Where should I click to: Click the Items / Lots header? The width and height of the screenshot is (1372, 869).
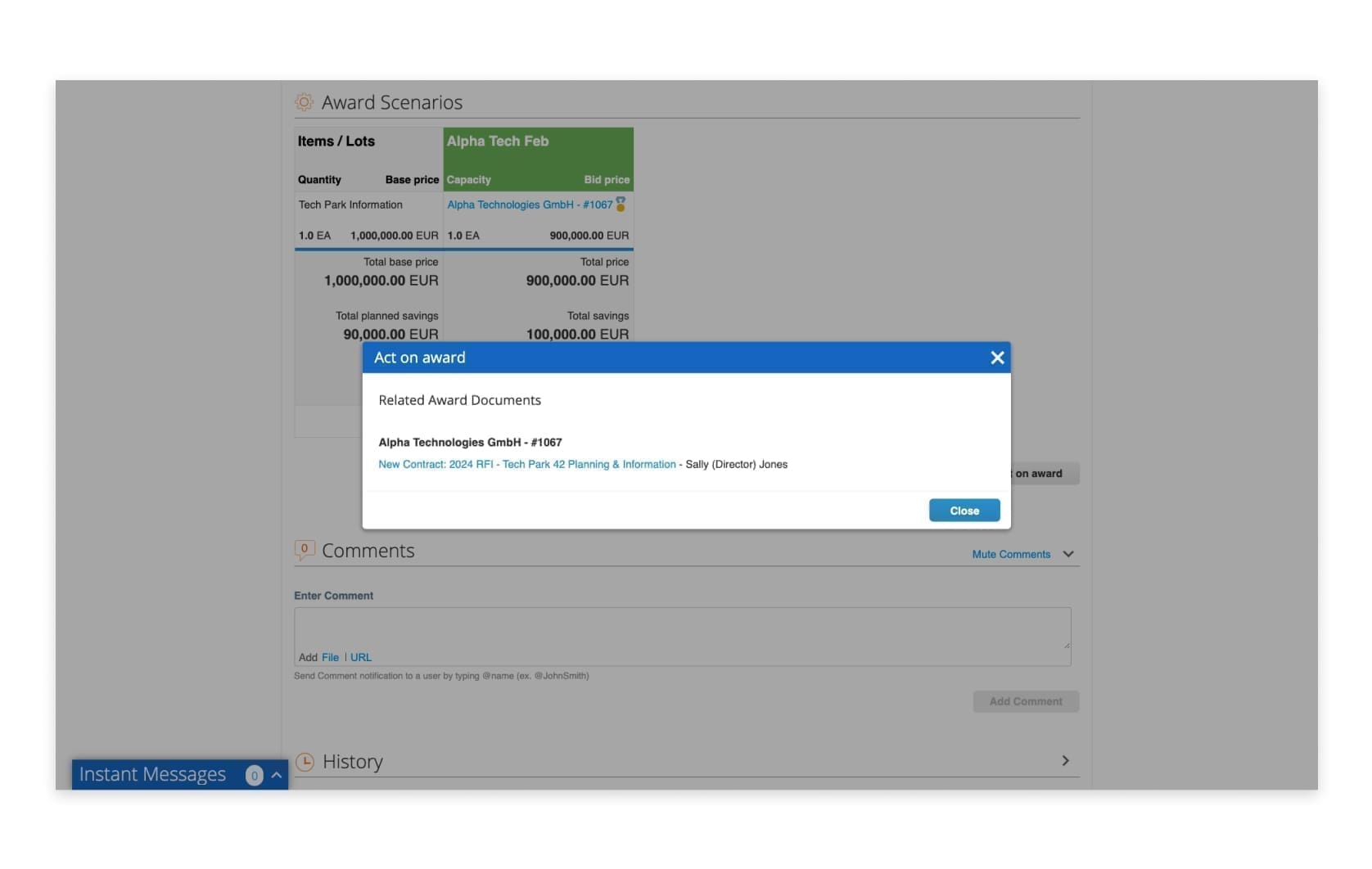pyautogui.click(x=336, y=141)
